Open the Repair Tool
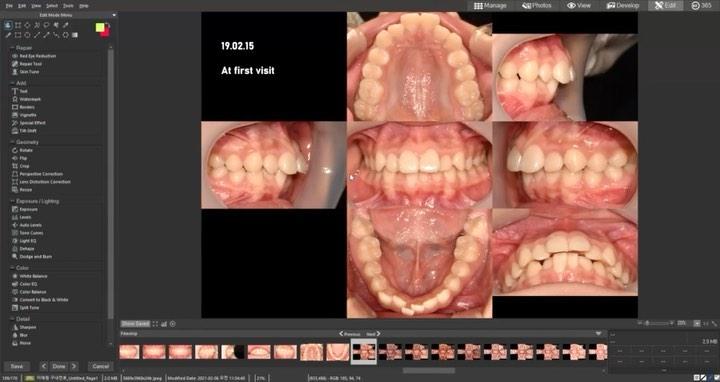Image resolution: width=720 pixels, height=382 pixels. click(x=27, y=64)
